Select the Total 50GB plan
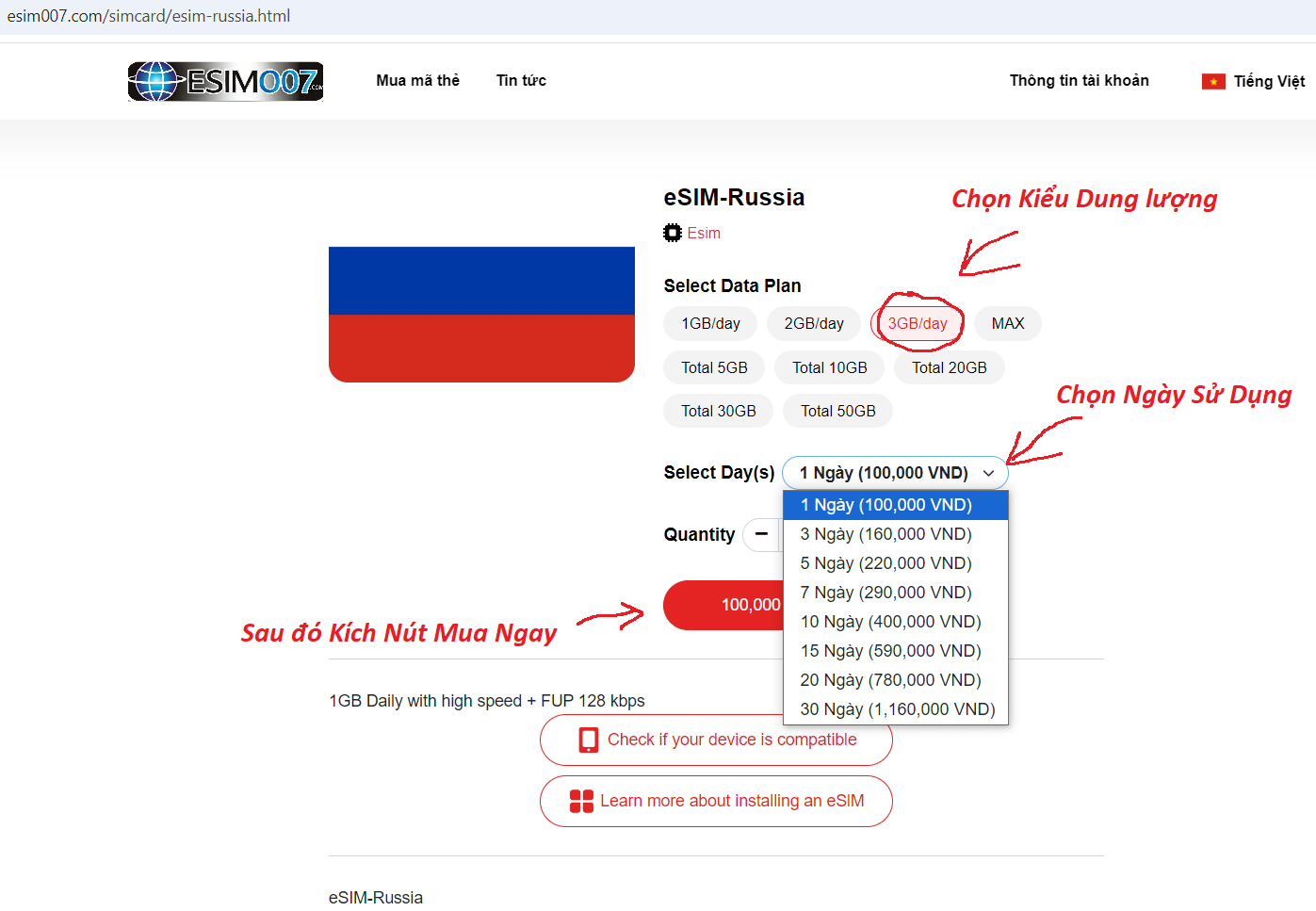 click(838, 411)
